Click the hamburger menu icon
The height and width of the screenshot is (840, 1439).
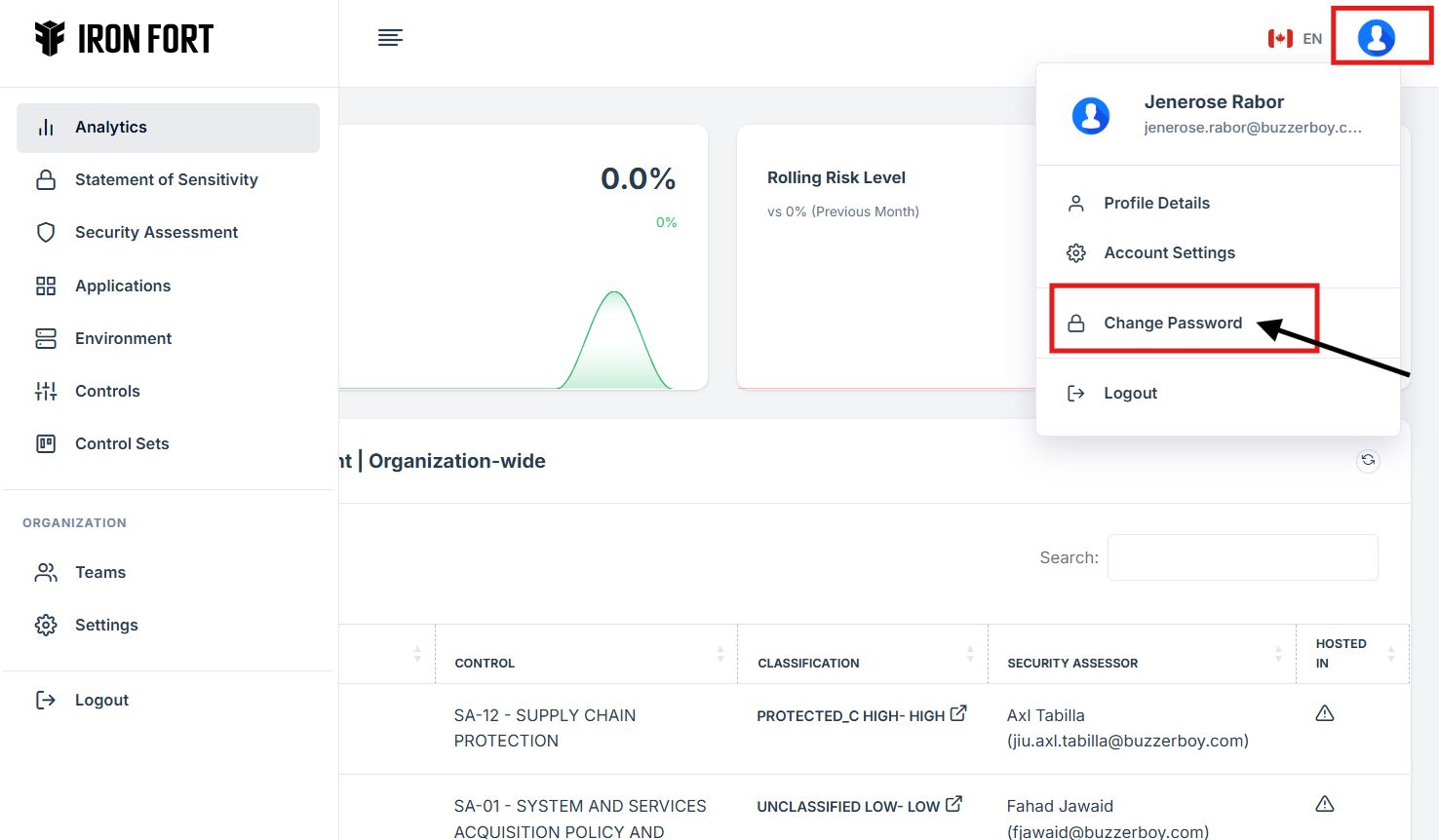tap(390, 38)
